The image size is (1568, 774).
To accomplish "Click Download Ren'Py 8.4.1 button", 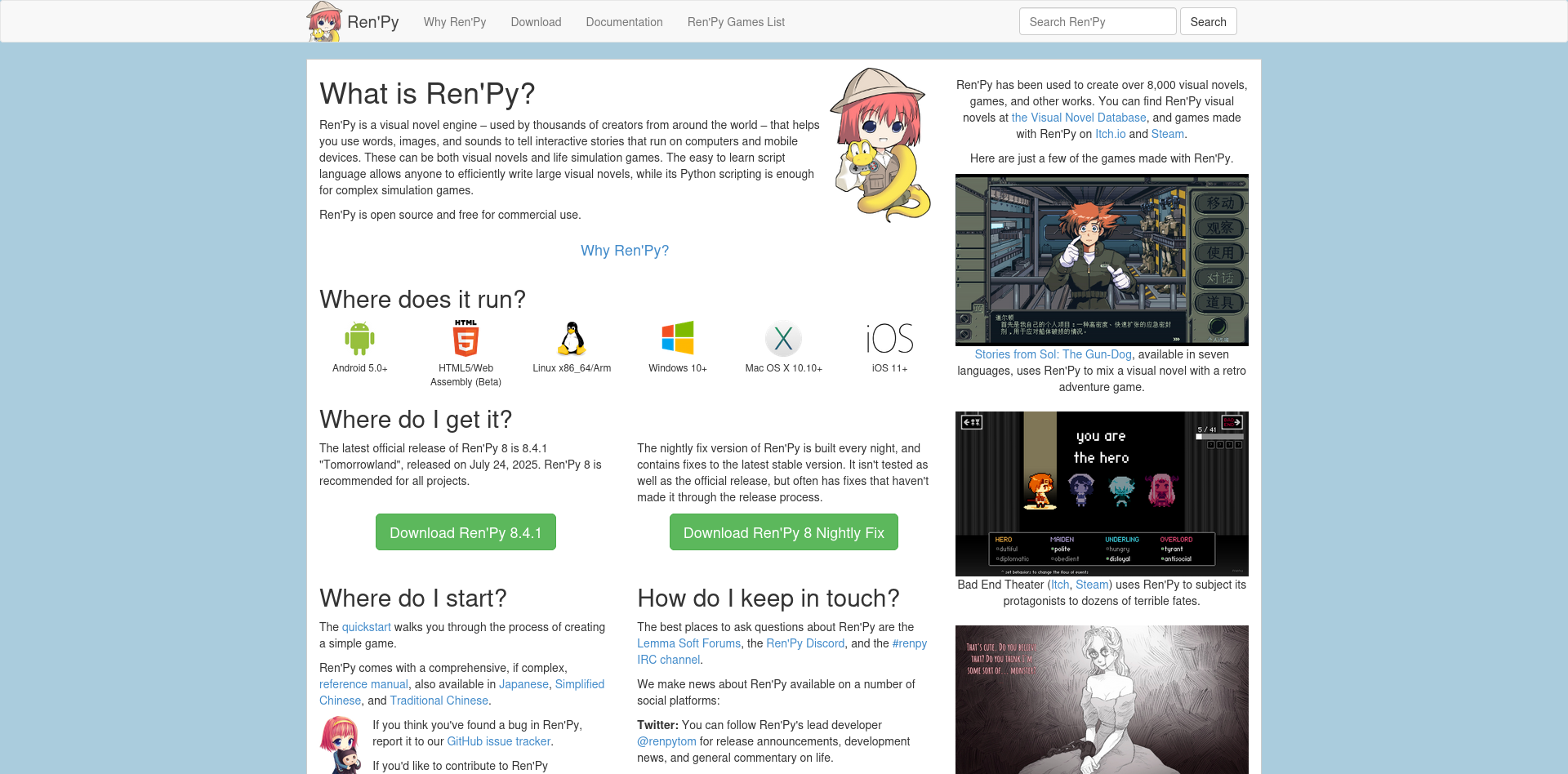I will pos(465,532).
